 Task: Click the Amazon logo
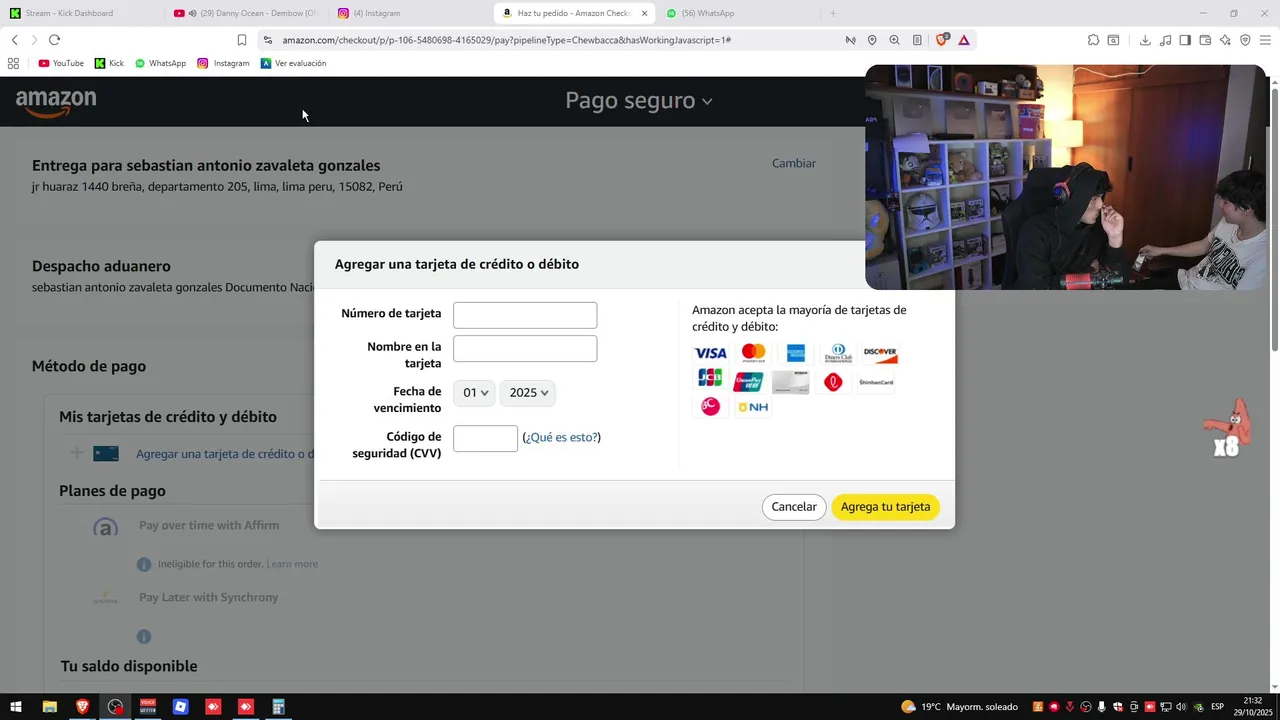pos(56,102)
